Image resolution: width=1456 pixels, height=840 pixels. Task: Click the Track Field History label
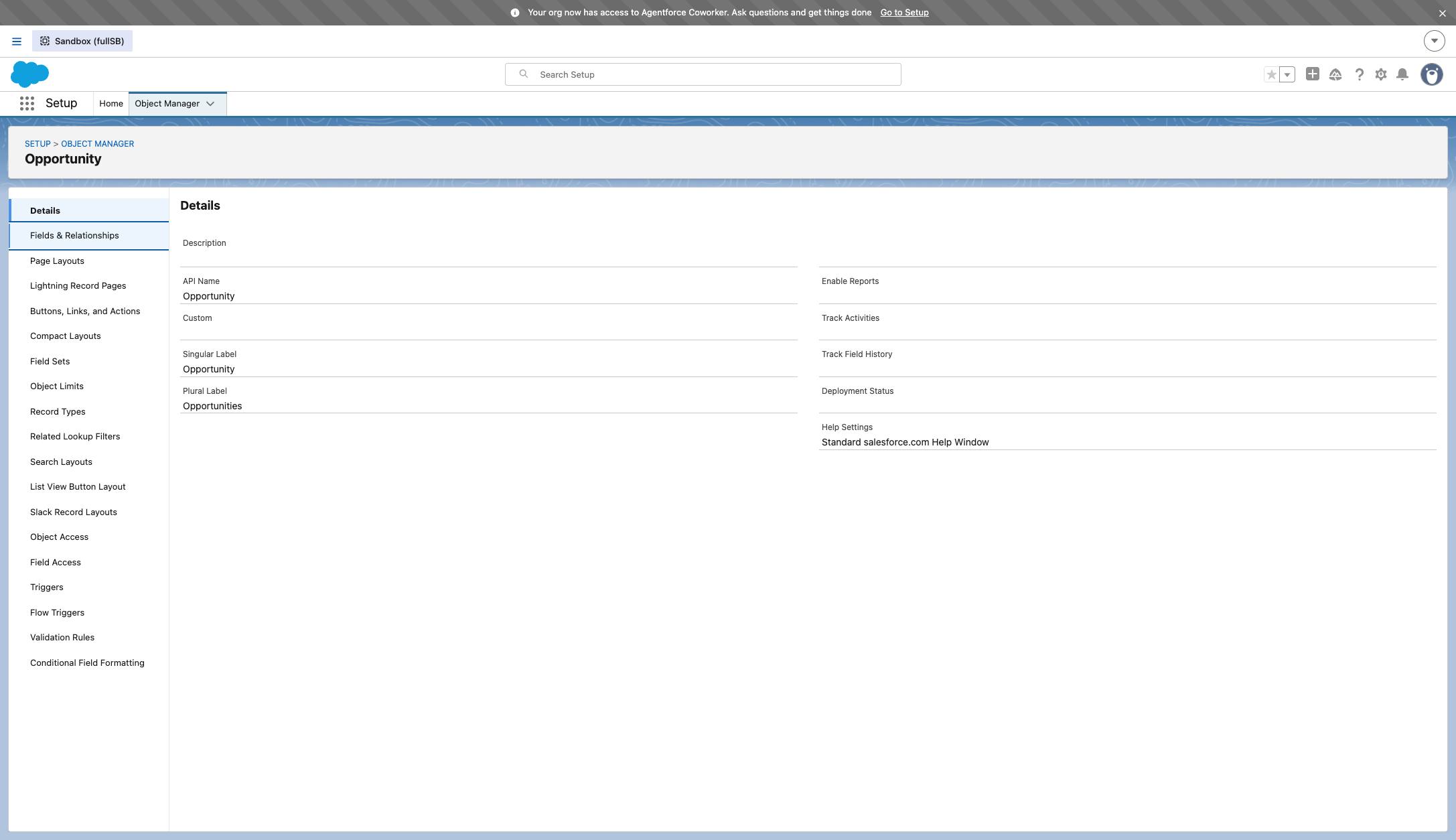857,354
